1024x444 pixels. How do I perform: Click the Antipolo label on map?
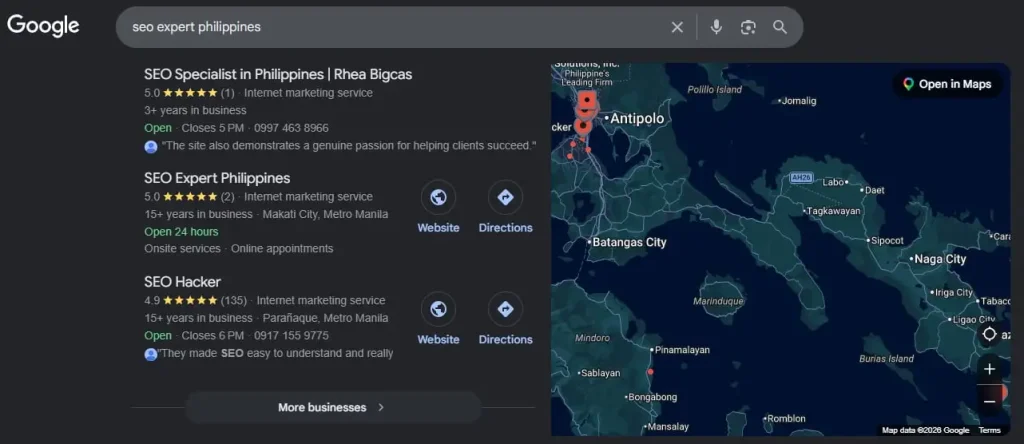tap(637, 119)
